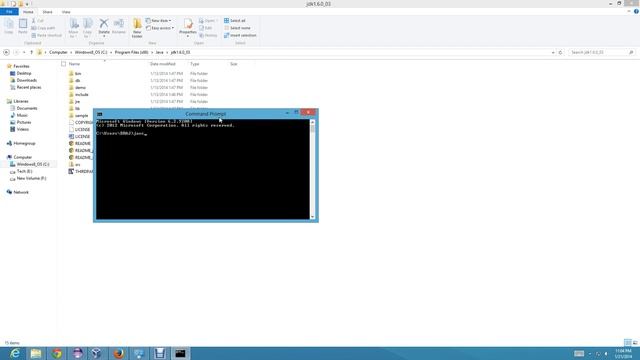Switch to the View ribbon tab

[x=66, y=12]
